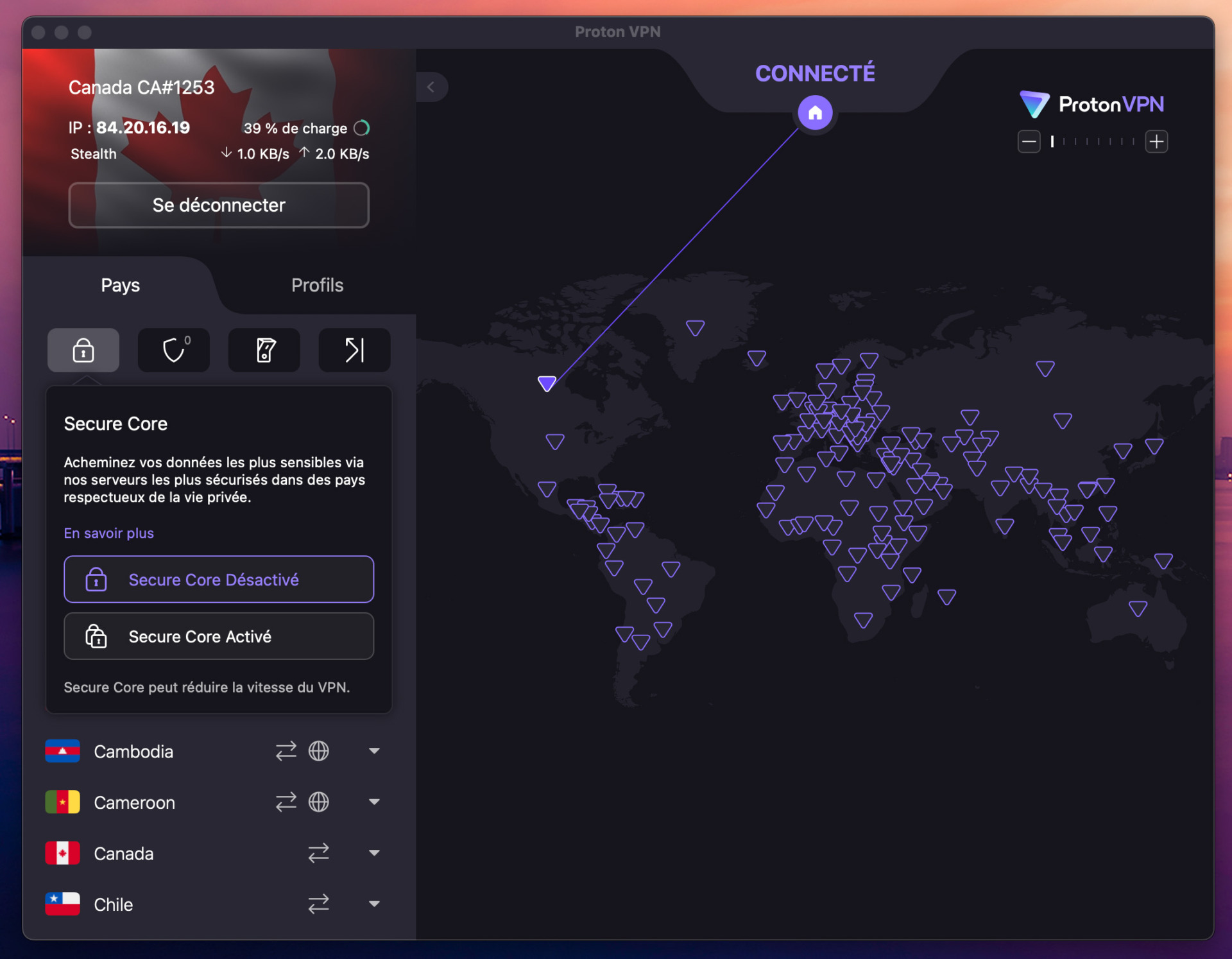Select the Cameroon country name
Image resolution: width=1232 pixels, height=959 pixels.
pos(134,802)
